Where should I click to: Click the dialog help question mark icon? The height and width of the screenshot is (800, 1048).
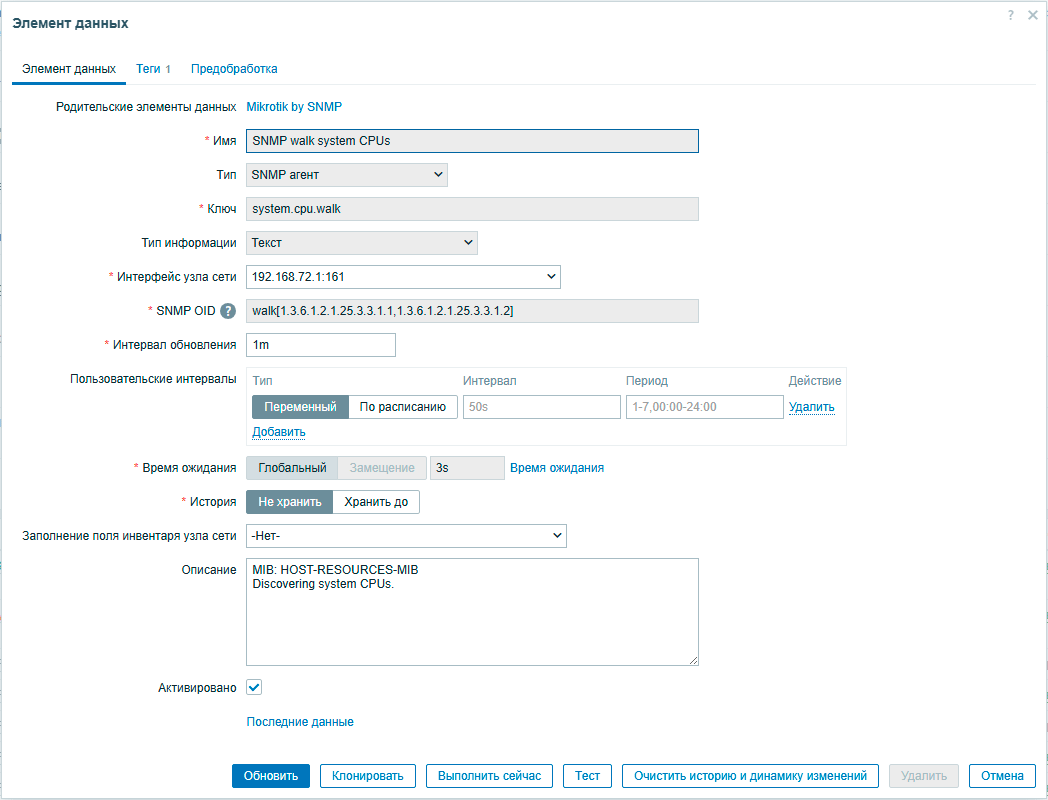(x=1011, y=15)
